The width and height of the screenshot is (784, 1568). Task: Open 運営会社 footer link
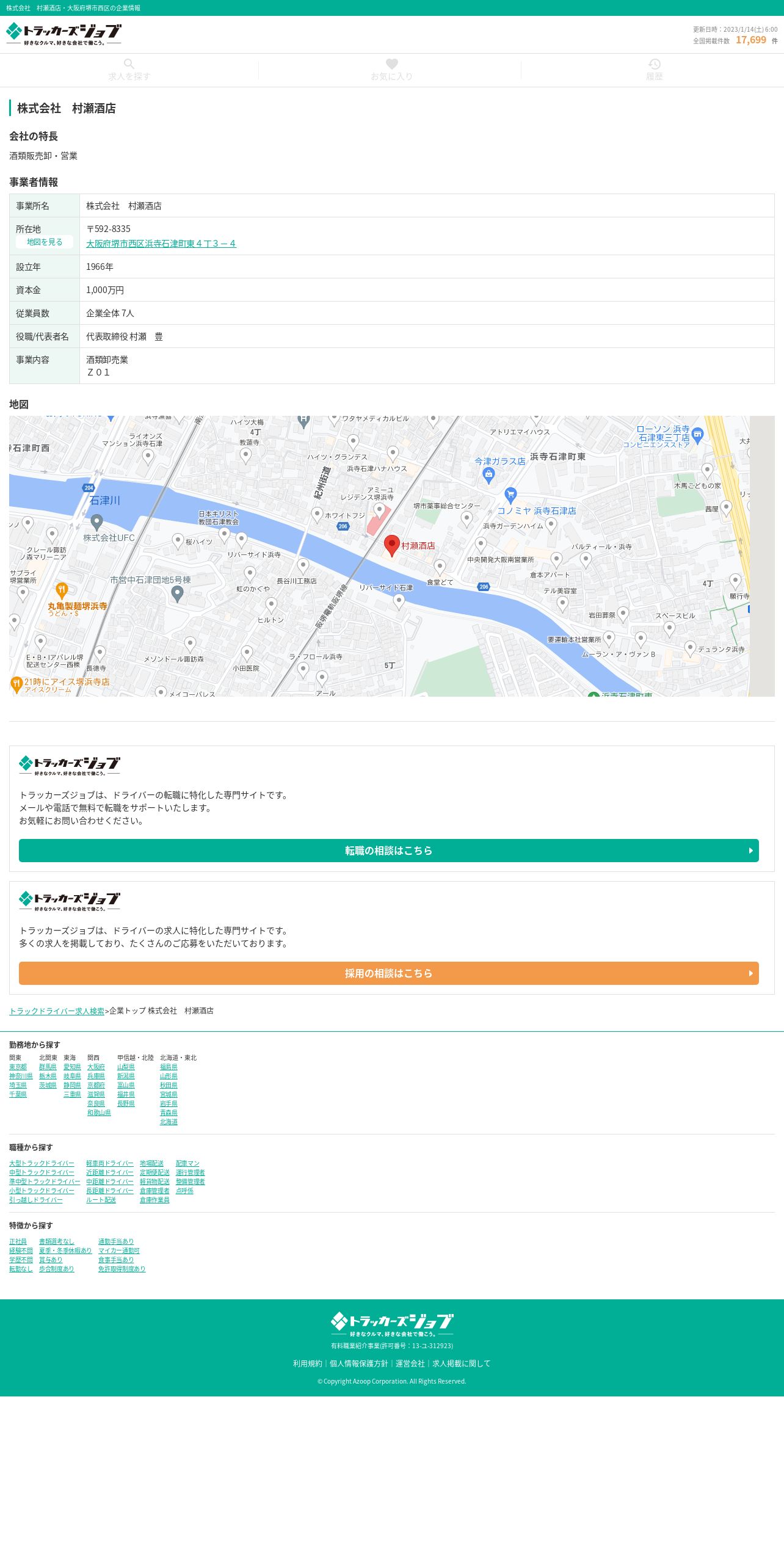[x=410, y=1363]
